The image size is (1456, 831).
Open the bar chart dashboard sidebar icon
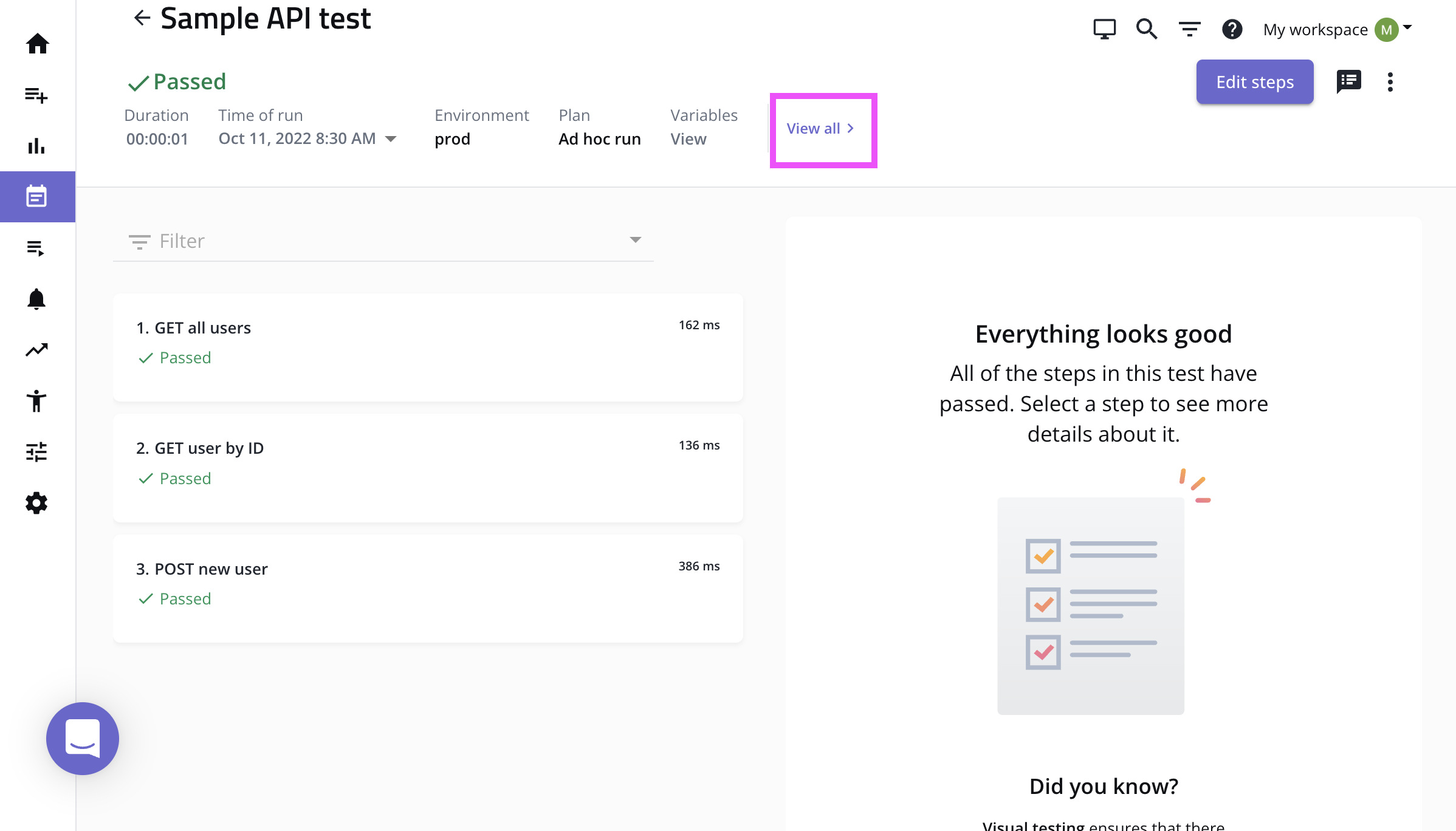[x=36, y=146]
